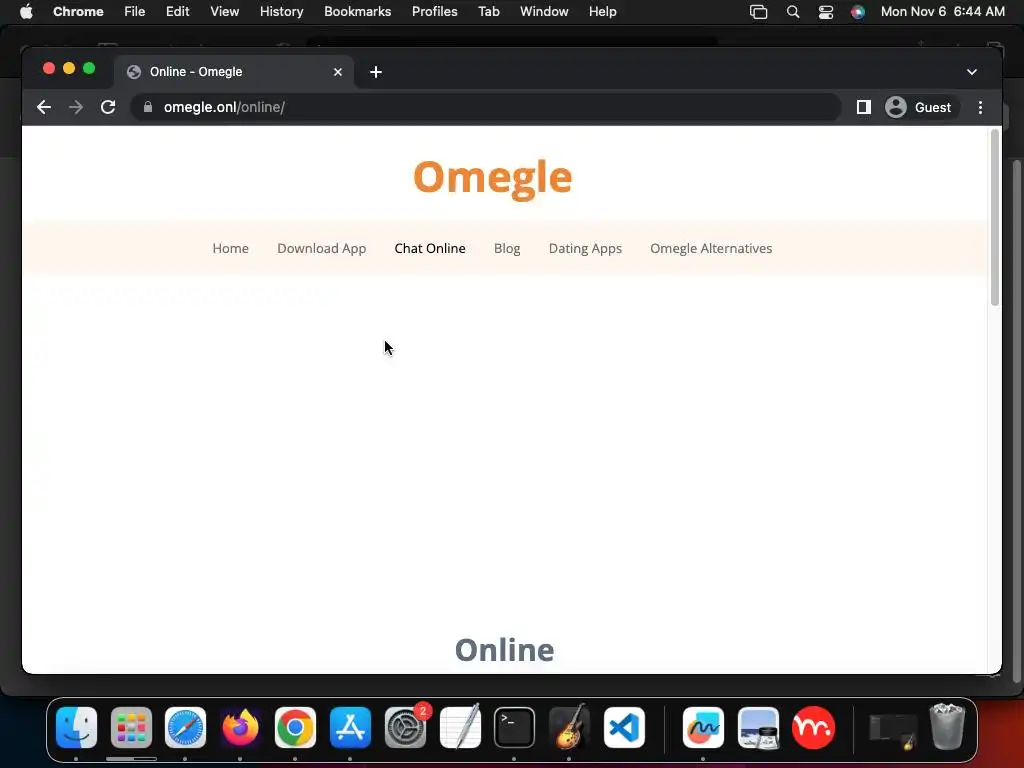Viewport: 1024px width, 768px height.
Task: Click the date and time in menu bar
Action: pos(942,12)
